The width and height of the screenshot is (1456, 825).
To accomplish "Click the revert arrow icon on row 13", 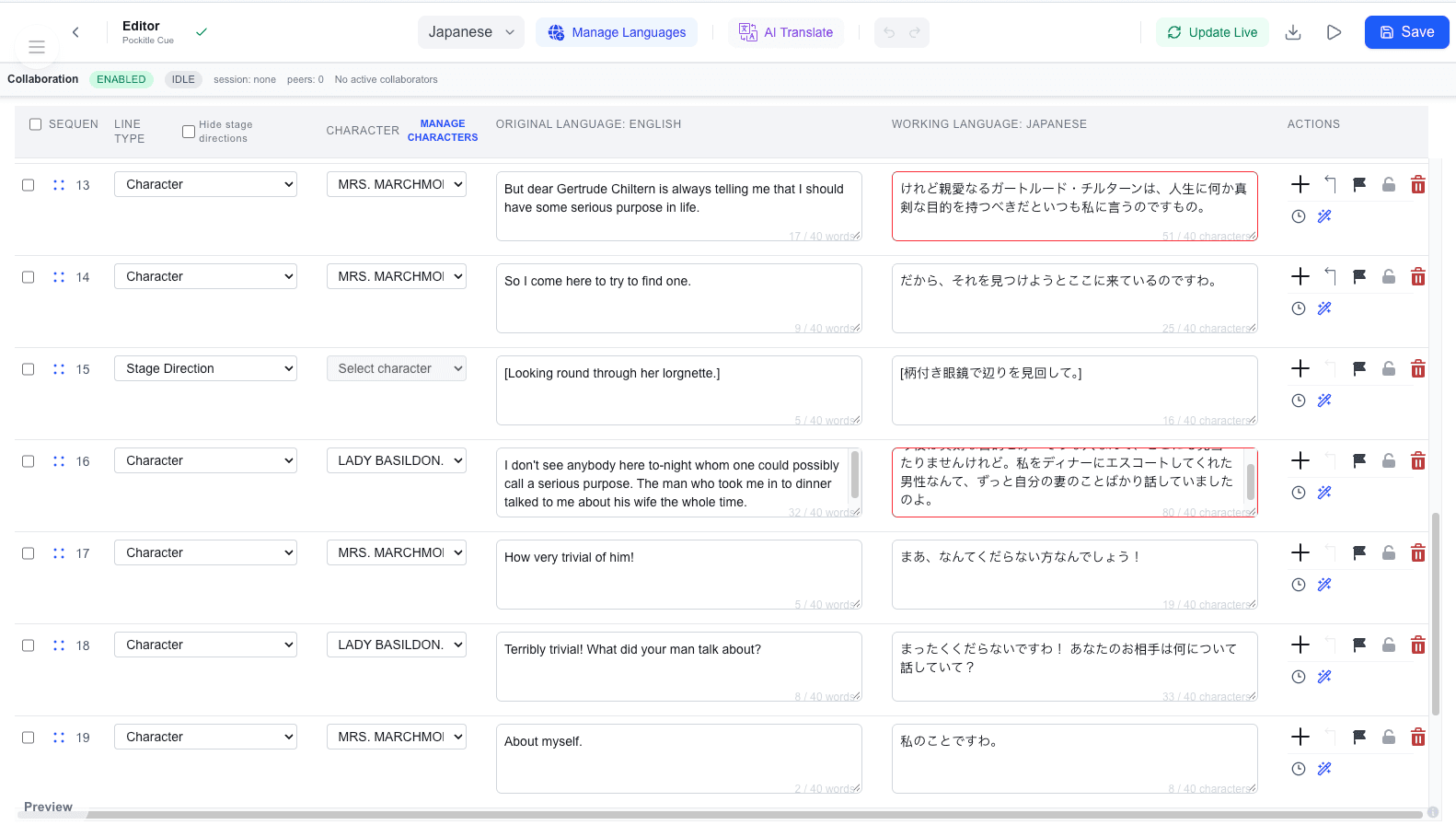I will 1330,184.
